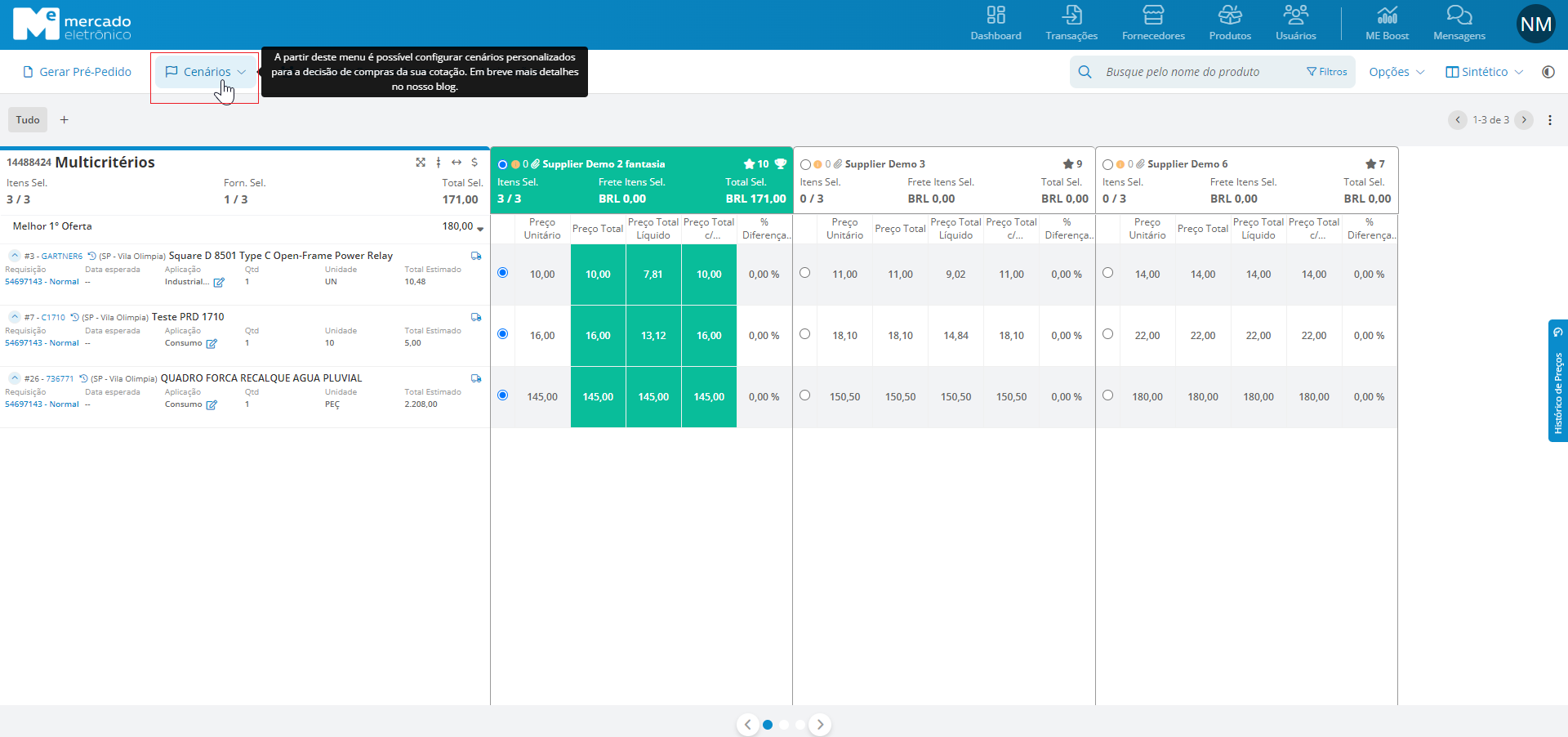The width and height of the screenshot is (1568, 737).
Task: Open the Opções dropdown
Action: [x=1396, y=72]
